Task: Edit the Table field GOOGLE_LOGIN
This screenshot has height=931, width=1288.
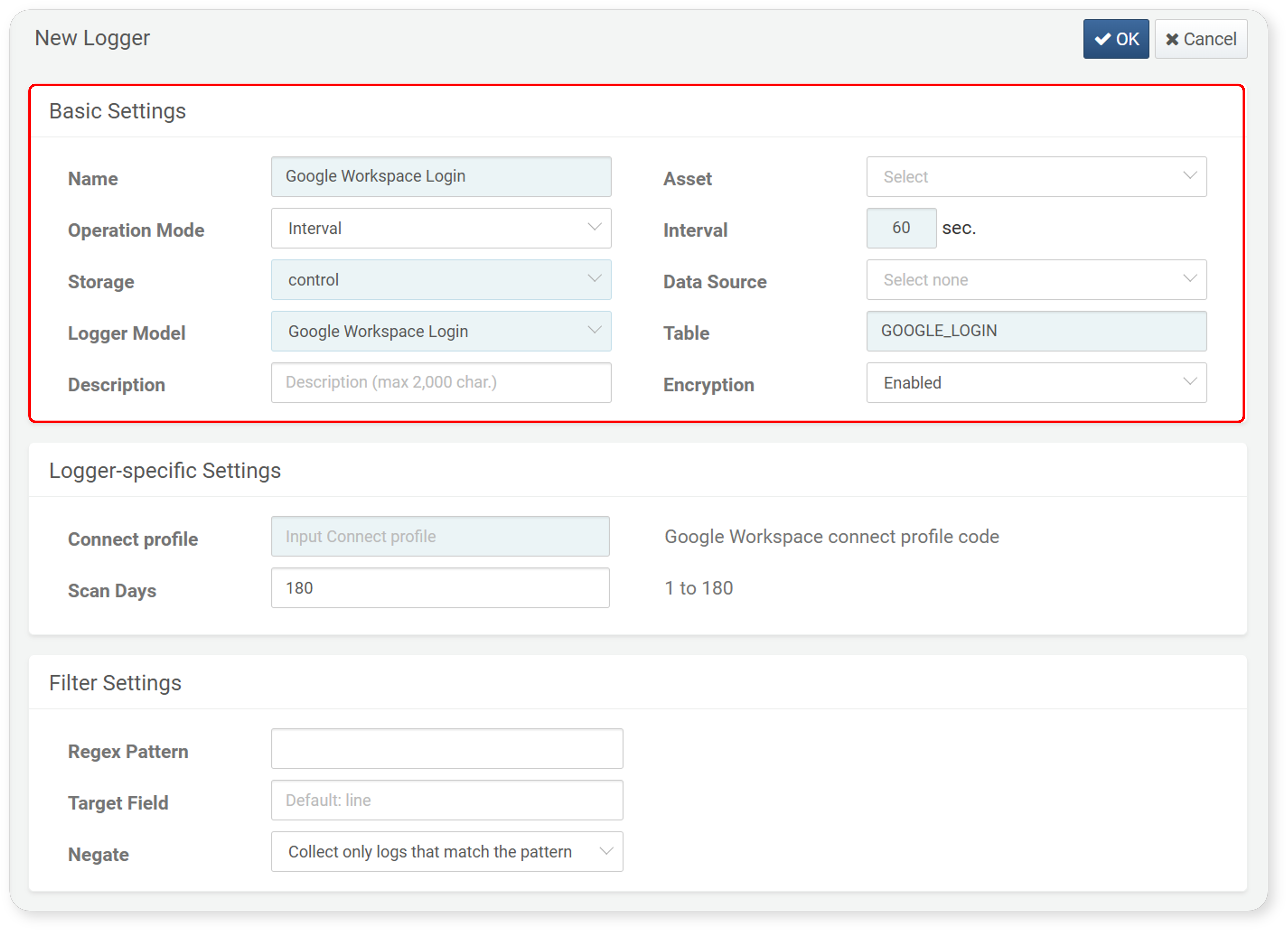Action: [x=1036, y=331]
